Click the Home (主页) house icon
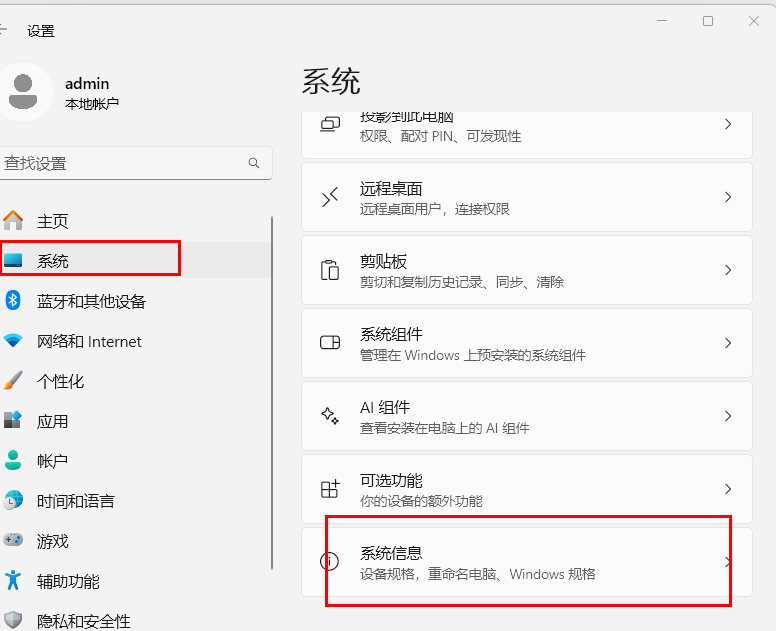Viewport: 776px width, 631px height. [x=13, y=220]
